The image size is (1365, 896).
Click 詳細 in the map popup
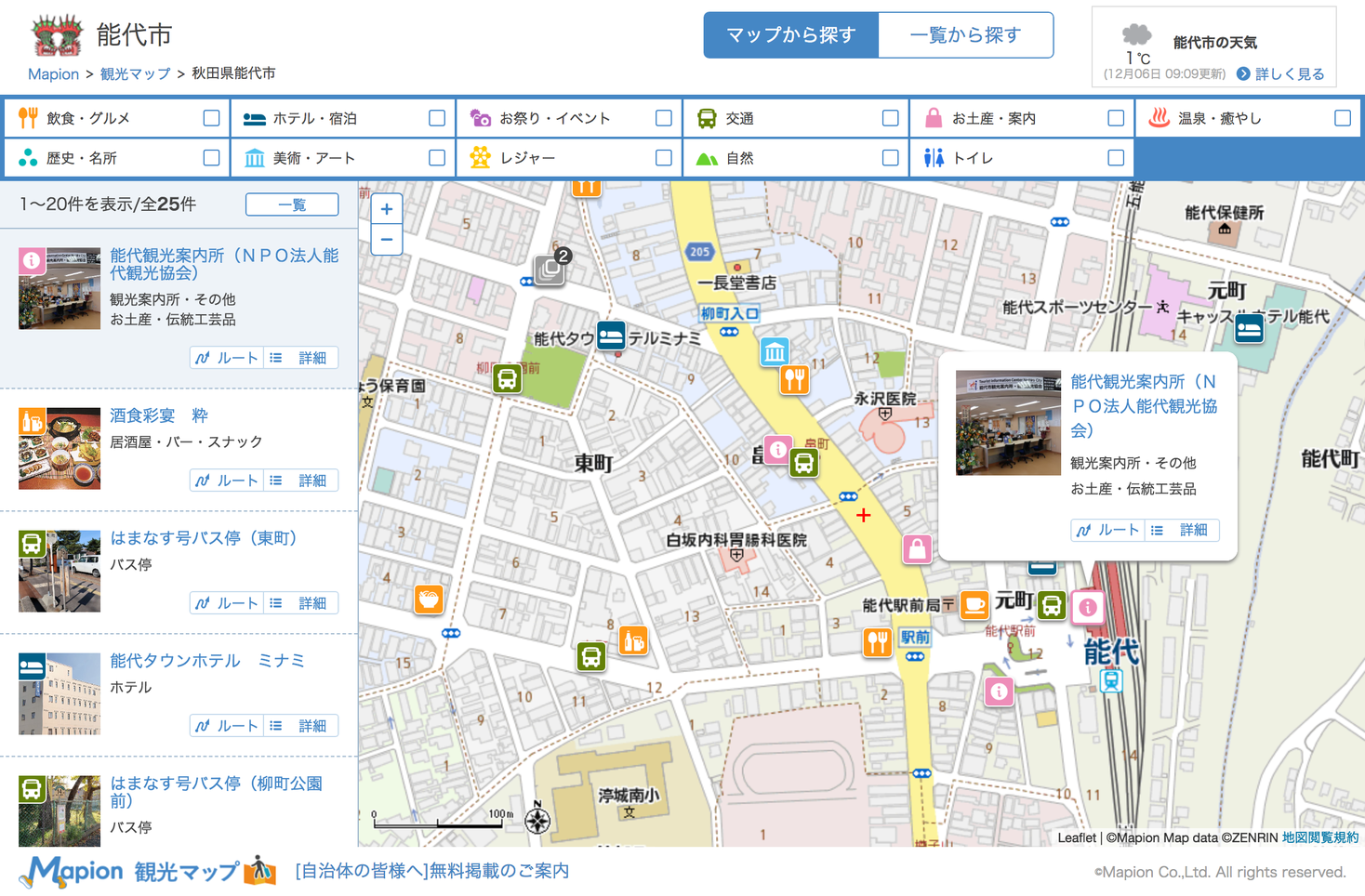[x=1184, y=530]
